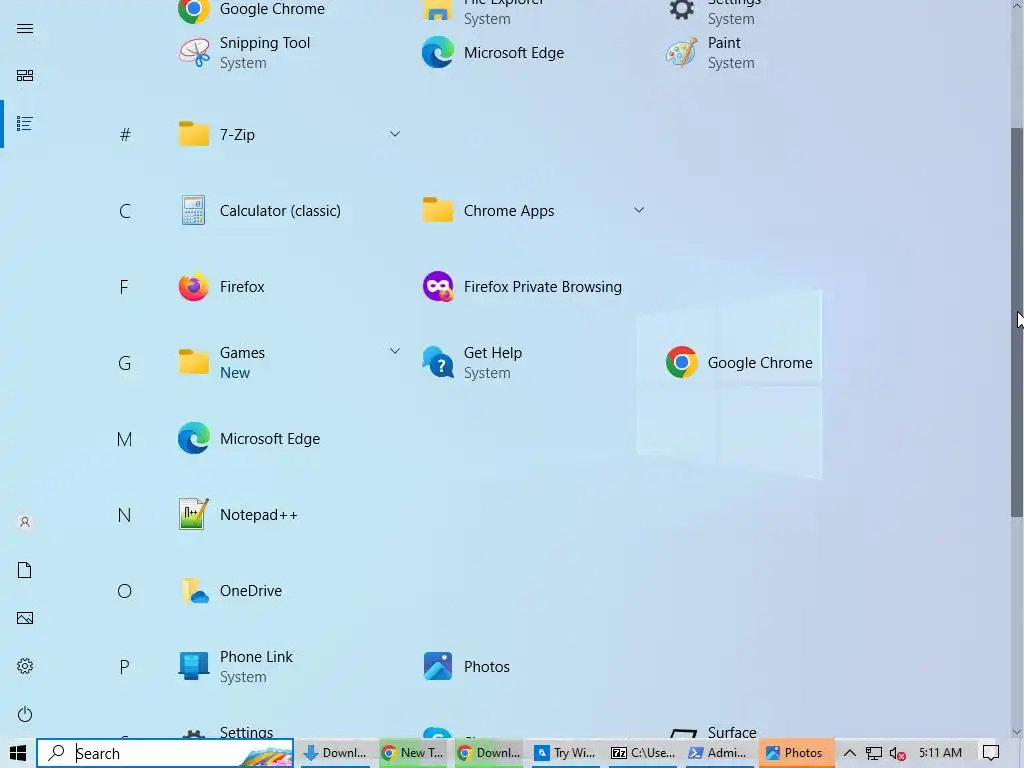1024x768 pixels.
Task: Click the N section letter header
Action: (124, 515)
